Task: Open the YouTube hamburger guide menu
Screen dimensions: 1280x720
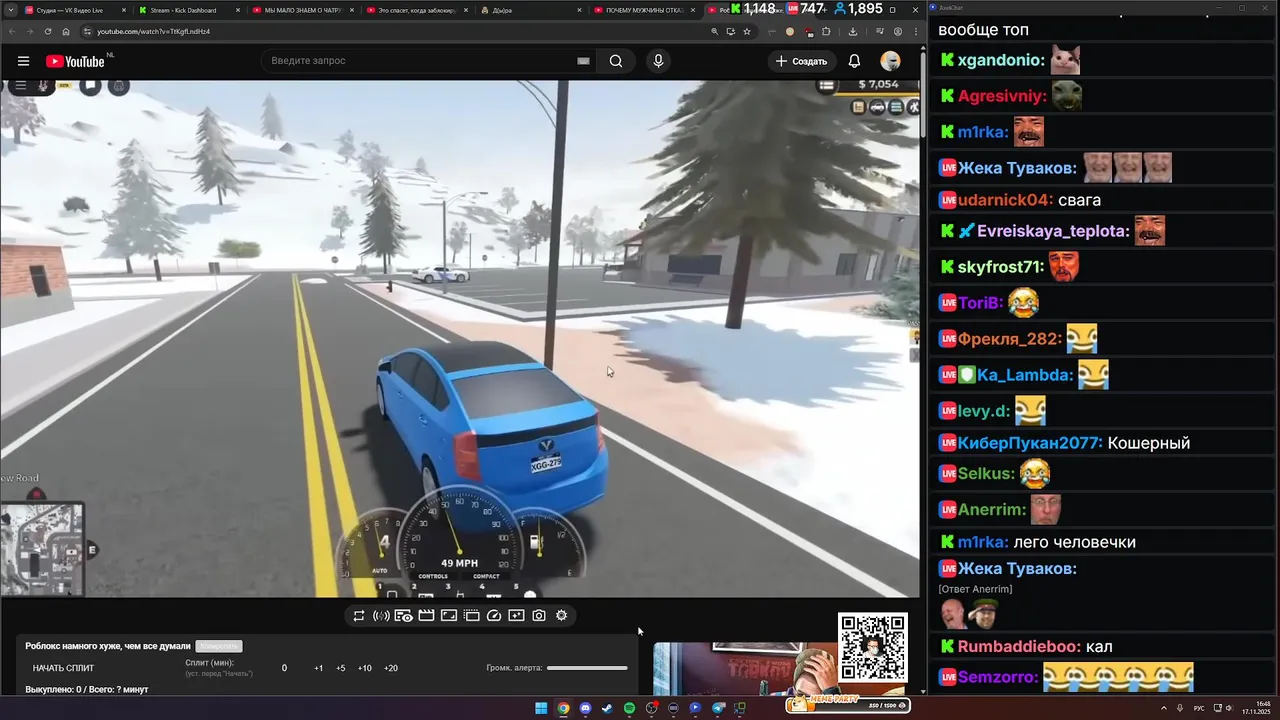Action: [x=23, y=61]
